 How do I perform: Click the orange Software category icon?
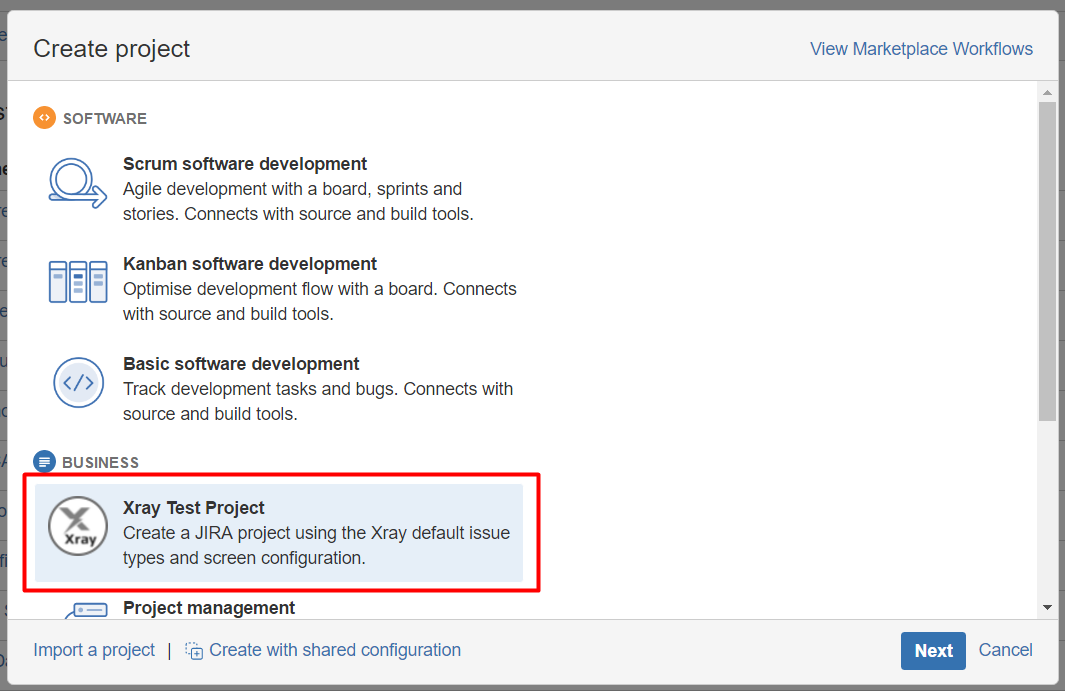(44, 118)
